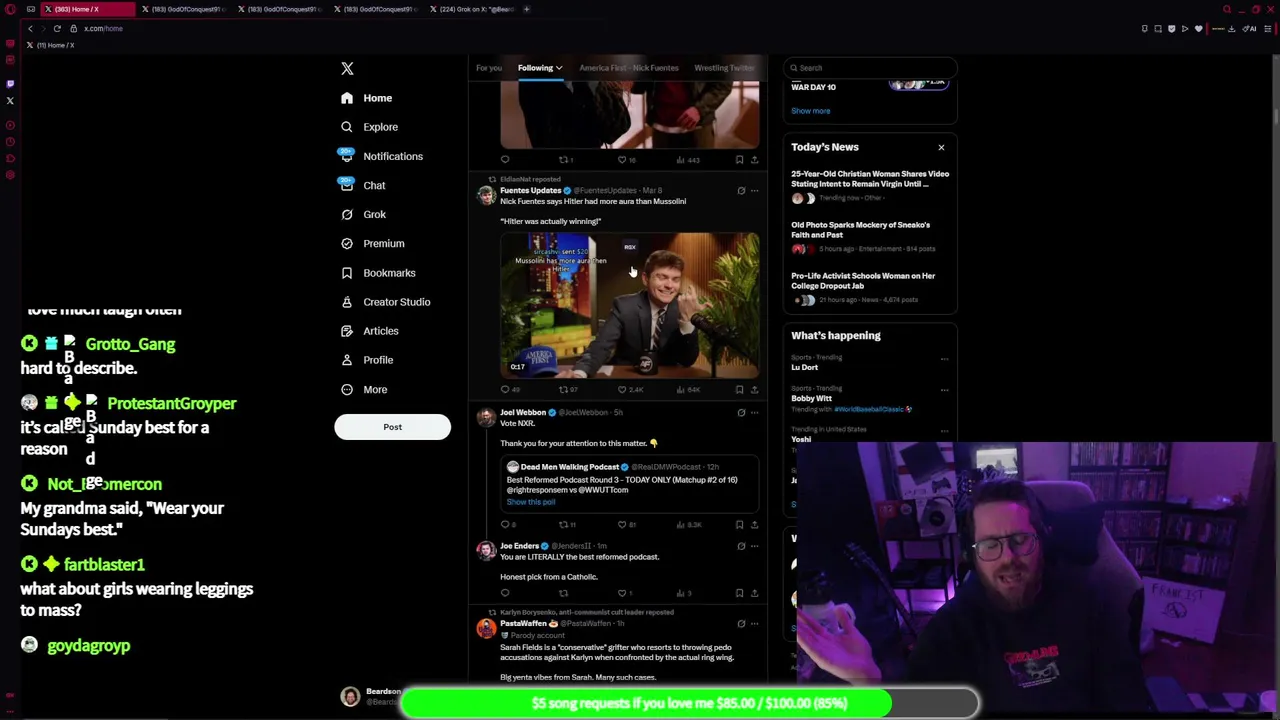The height and width of the screenshot is (720, 1280).
Task: Open Bookmarks in the sidebar
Action: tap(378, 272)
